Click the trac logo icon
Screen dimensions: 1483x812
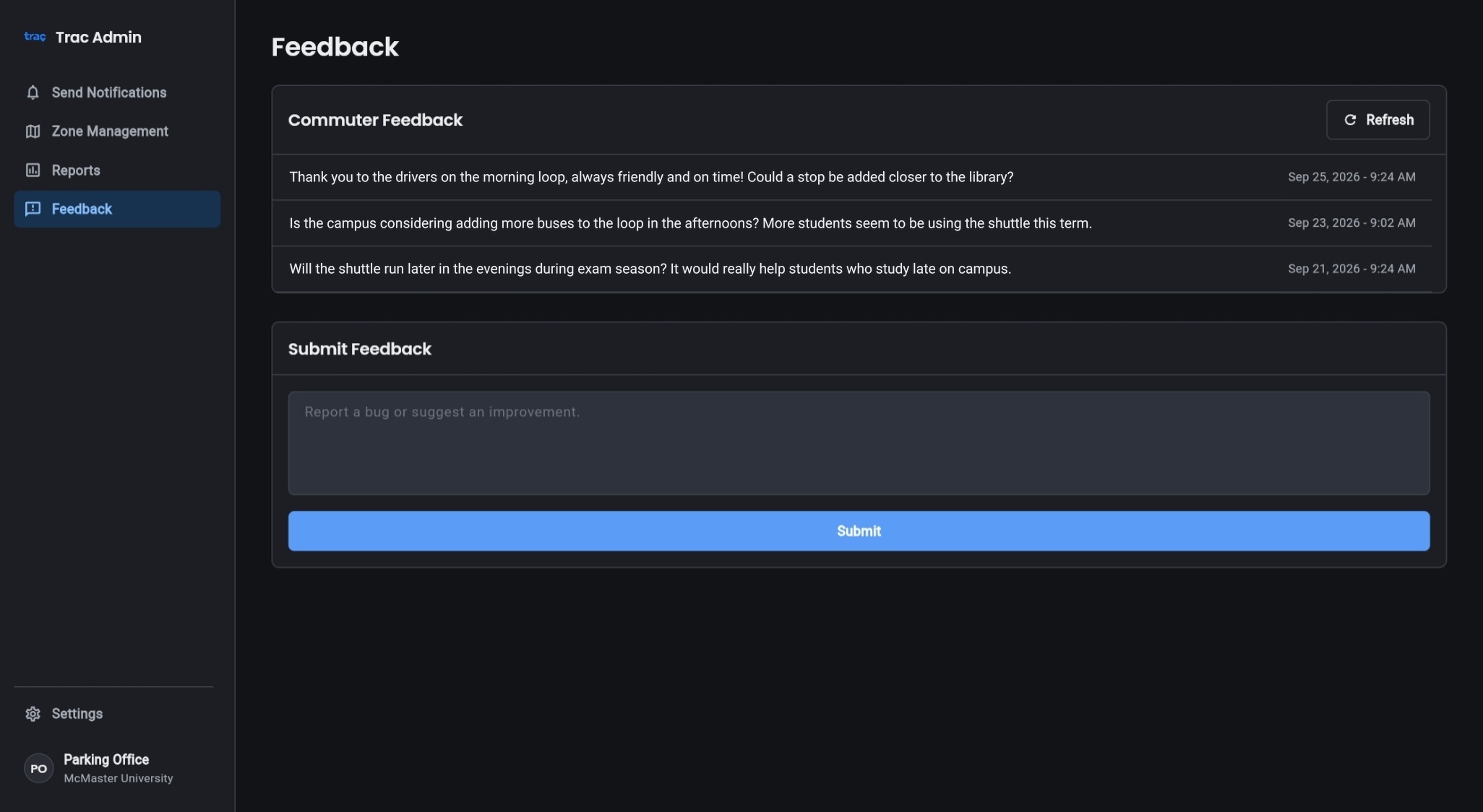click(x=35, y=37)
